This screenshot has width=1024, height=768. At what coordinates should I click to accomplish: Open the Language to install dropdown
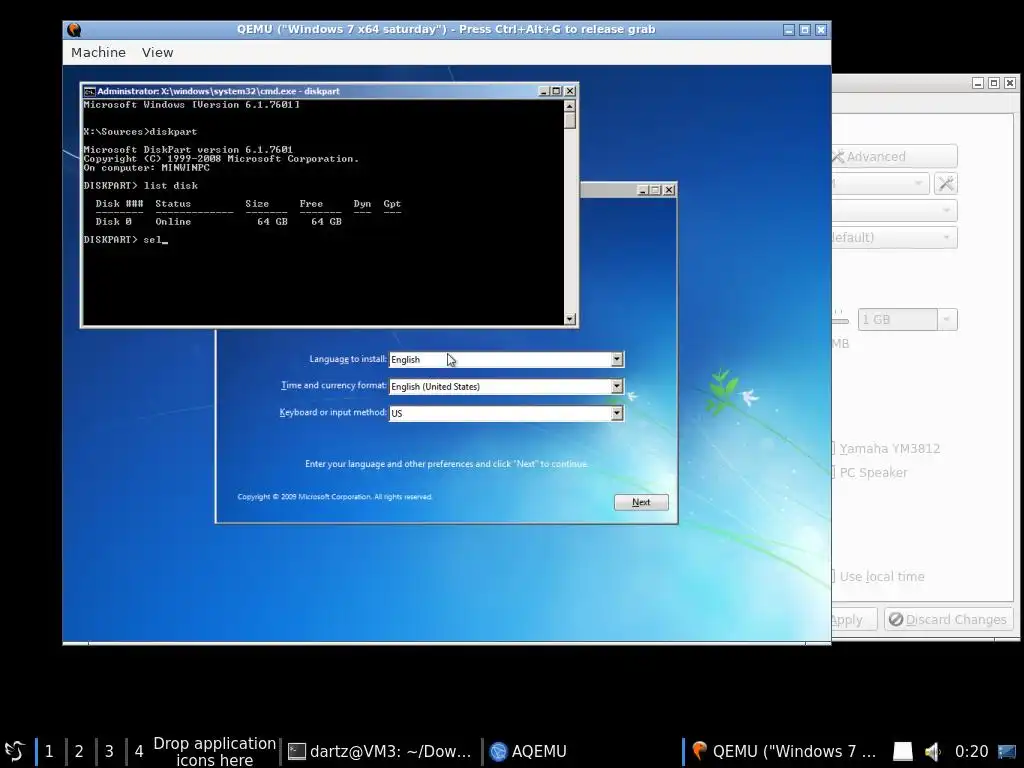[x=616, y=359]
